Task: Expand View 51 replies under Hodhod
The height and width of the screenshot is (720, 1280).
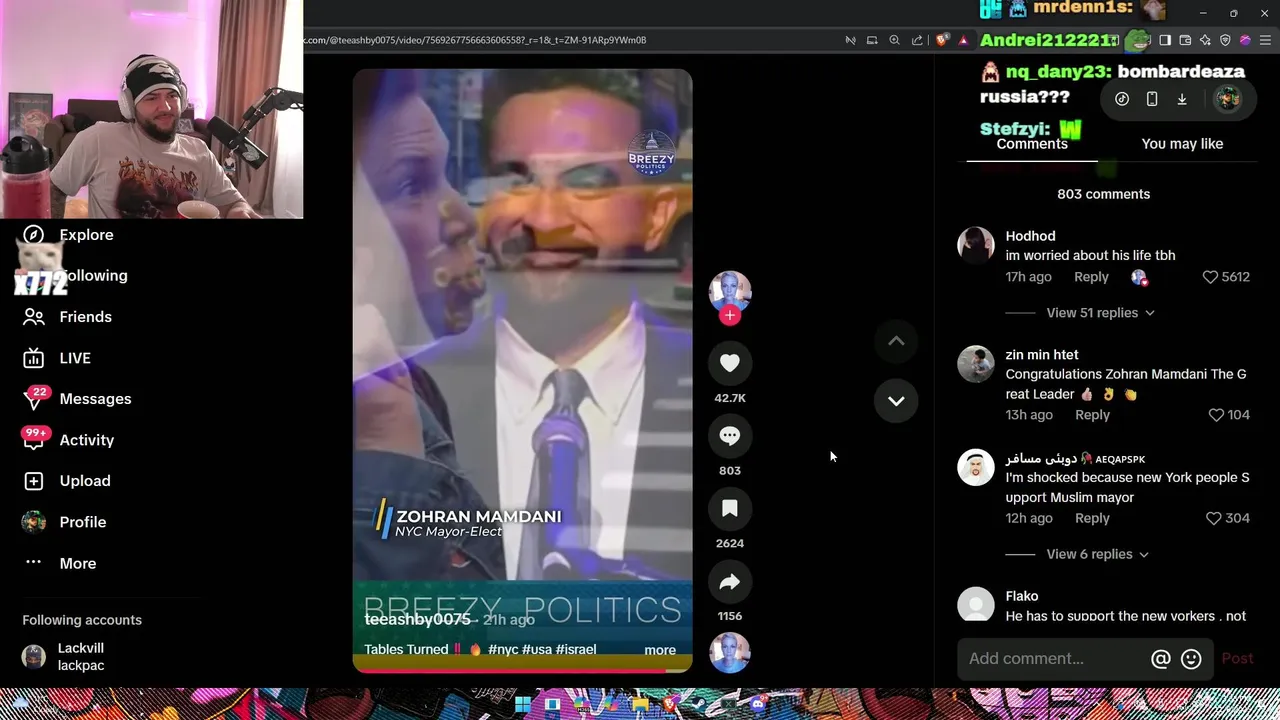Action: (x=1100, y=313)
